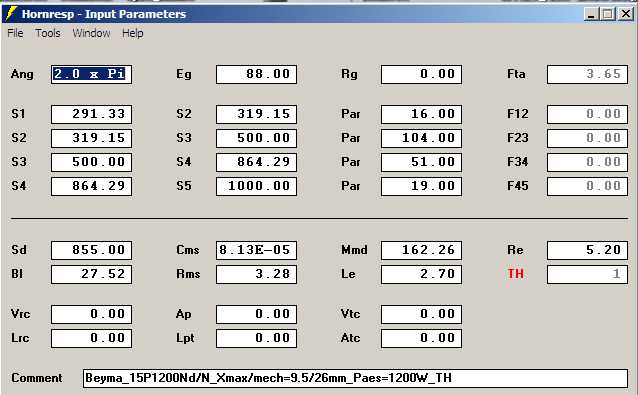Open the Help menu
This screenshot has width=638, height=395.
(133, 33)
